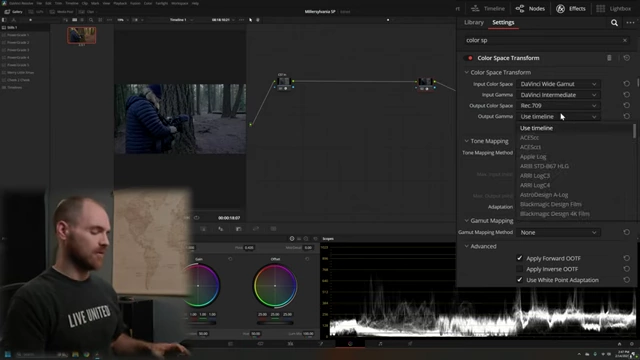The width and height of the screenshot is (640, 360).
Task: Select the forest still thumbnail in the gallery
Action: click(82, 35)
